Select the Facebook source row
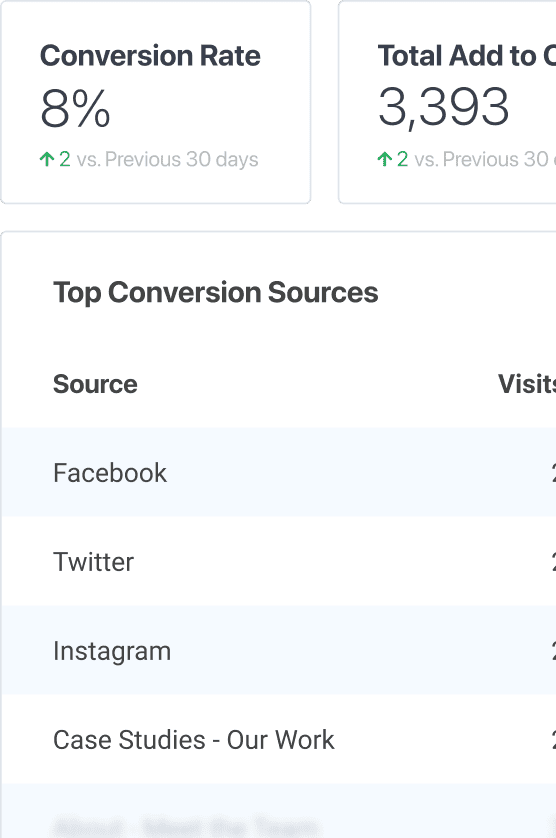Image resolution: width=556 pixels, height=838 pixels. [x=278, y=472]
